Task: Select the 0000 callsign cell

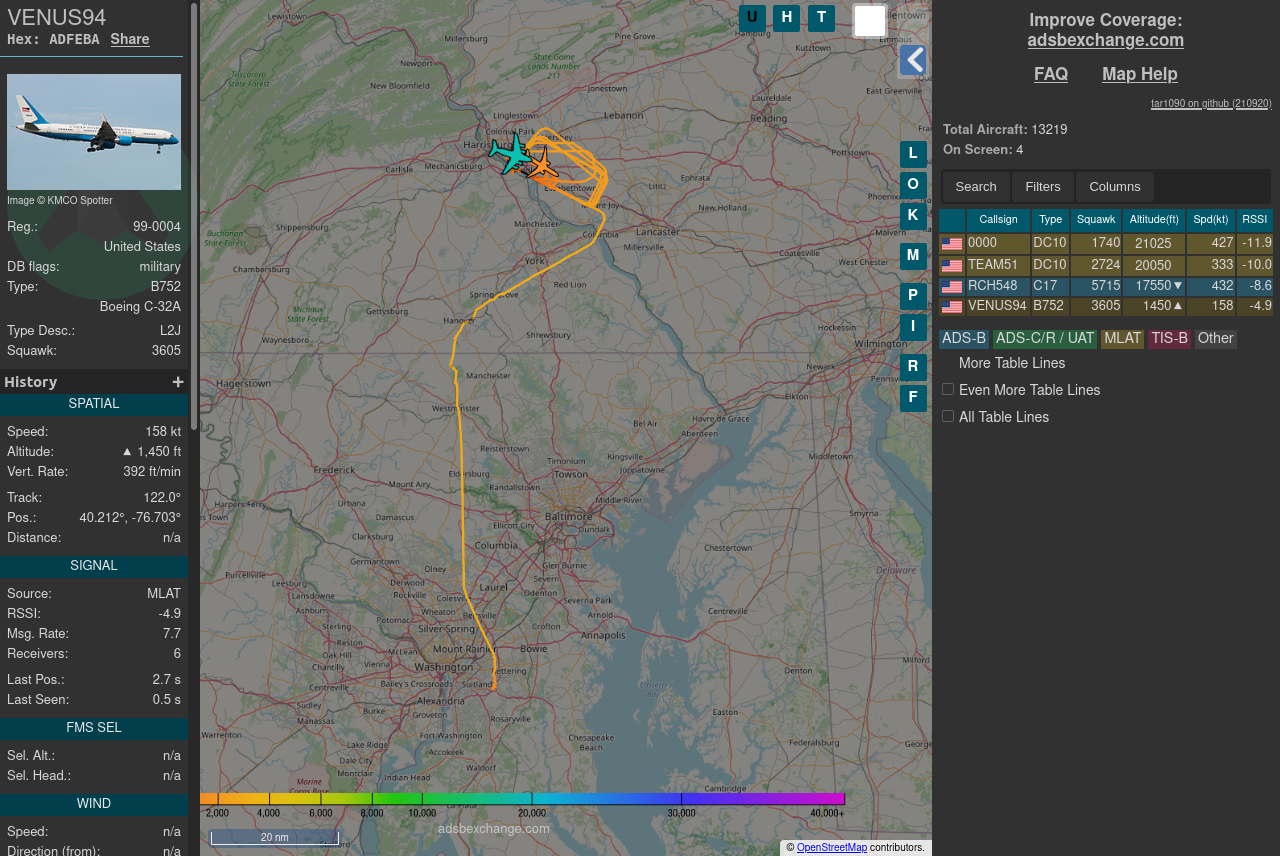Action: (998, 244)
